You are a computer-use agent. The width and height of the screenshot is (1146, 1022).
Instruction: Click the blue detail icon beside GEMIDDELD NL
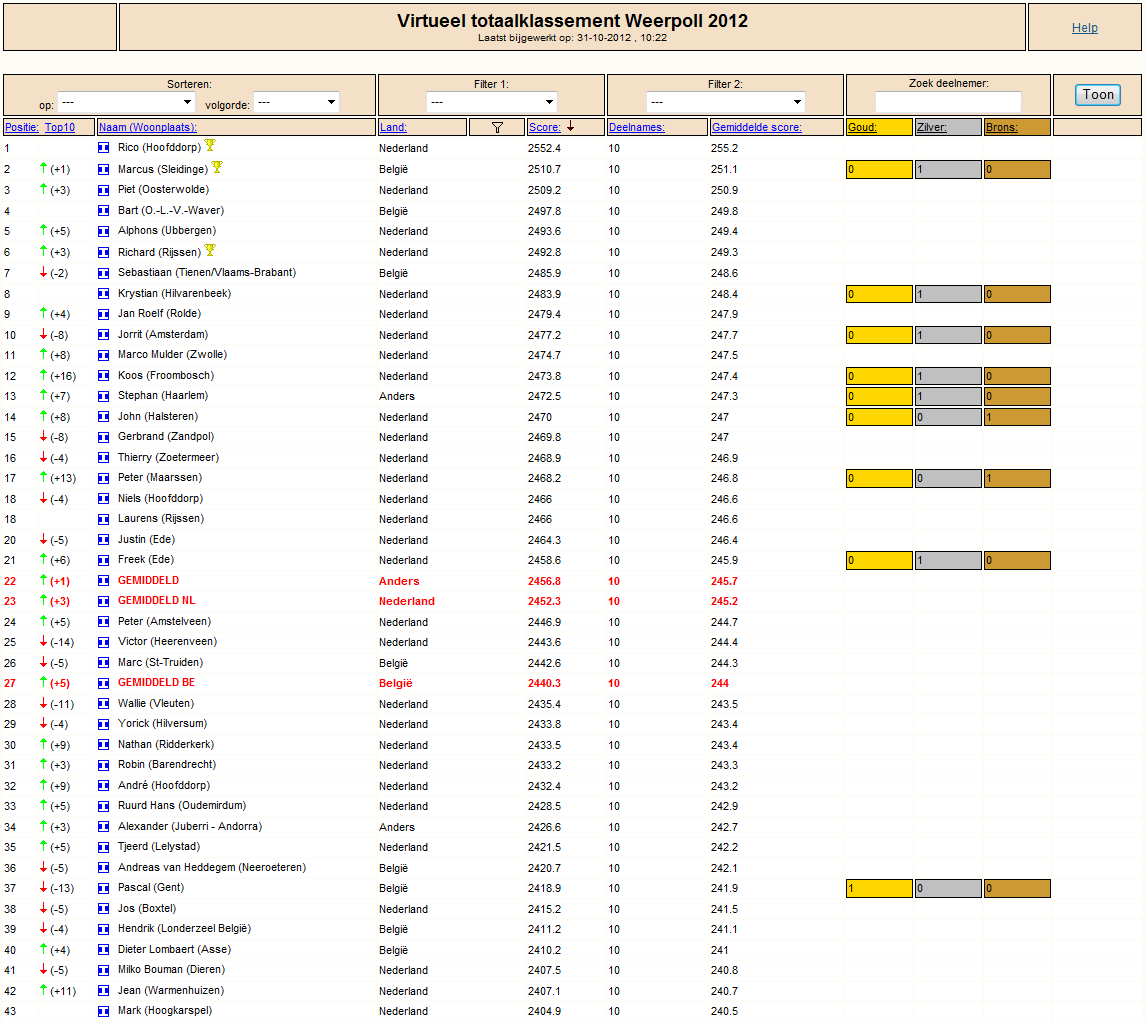click(x=104, y=601)
